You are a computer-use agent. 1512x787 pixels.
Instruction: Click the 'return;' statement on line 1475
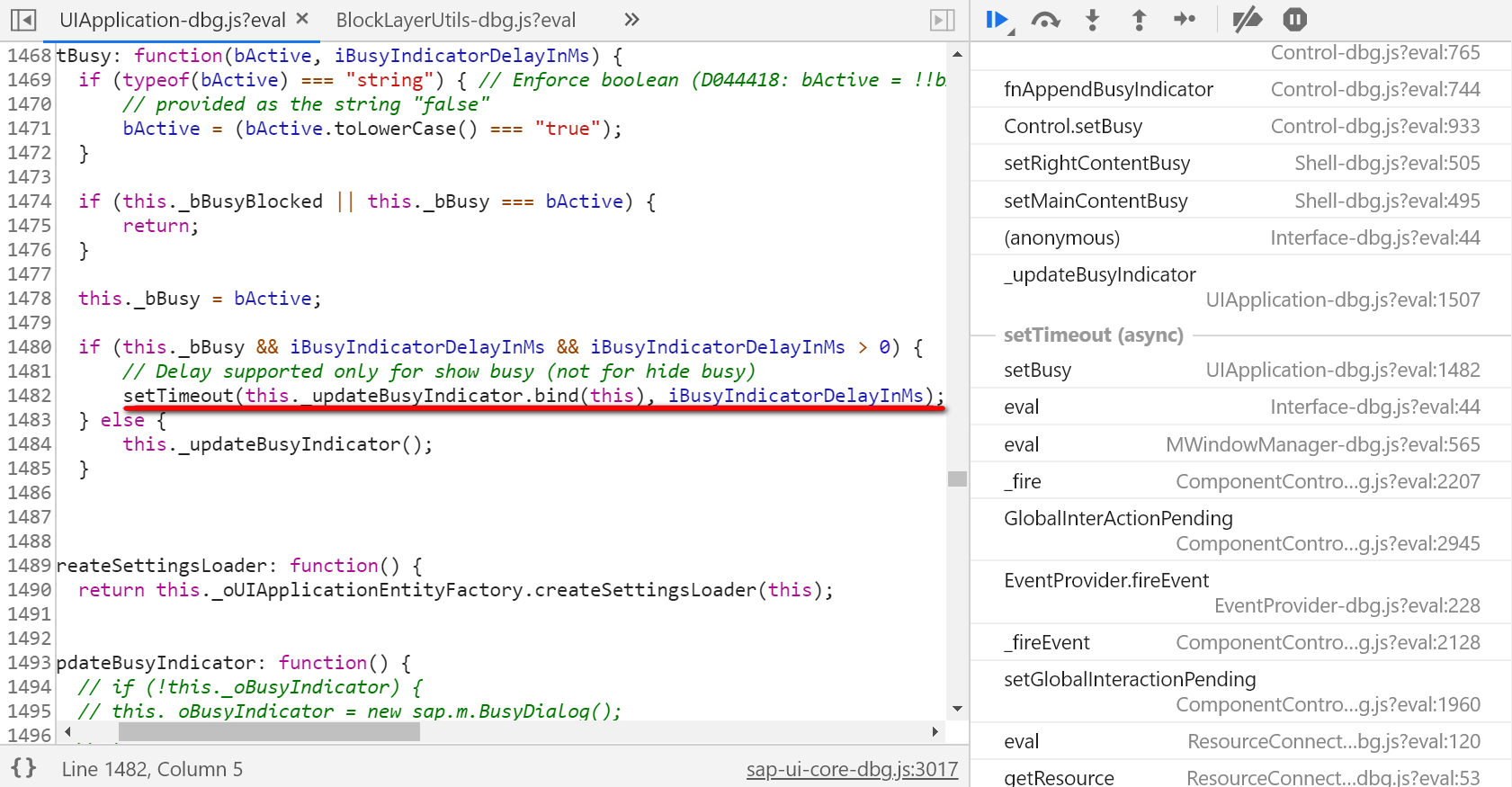[x=161, y=226]
